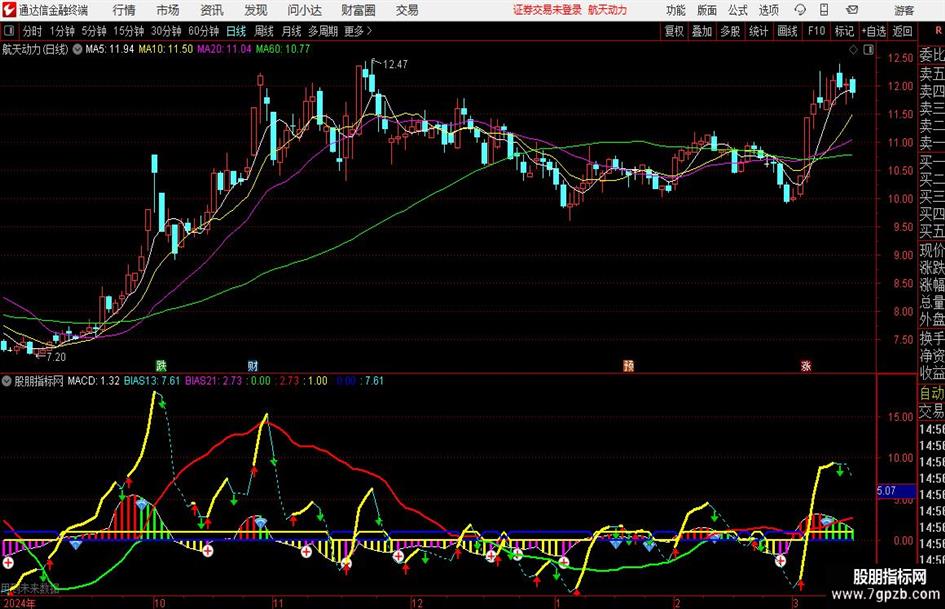Click the MA5: 11.94 label
The width and height of the screenshot is (945, 609).
click(x=109, y=49)
